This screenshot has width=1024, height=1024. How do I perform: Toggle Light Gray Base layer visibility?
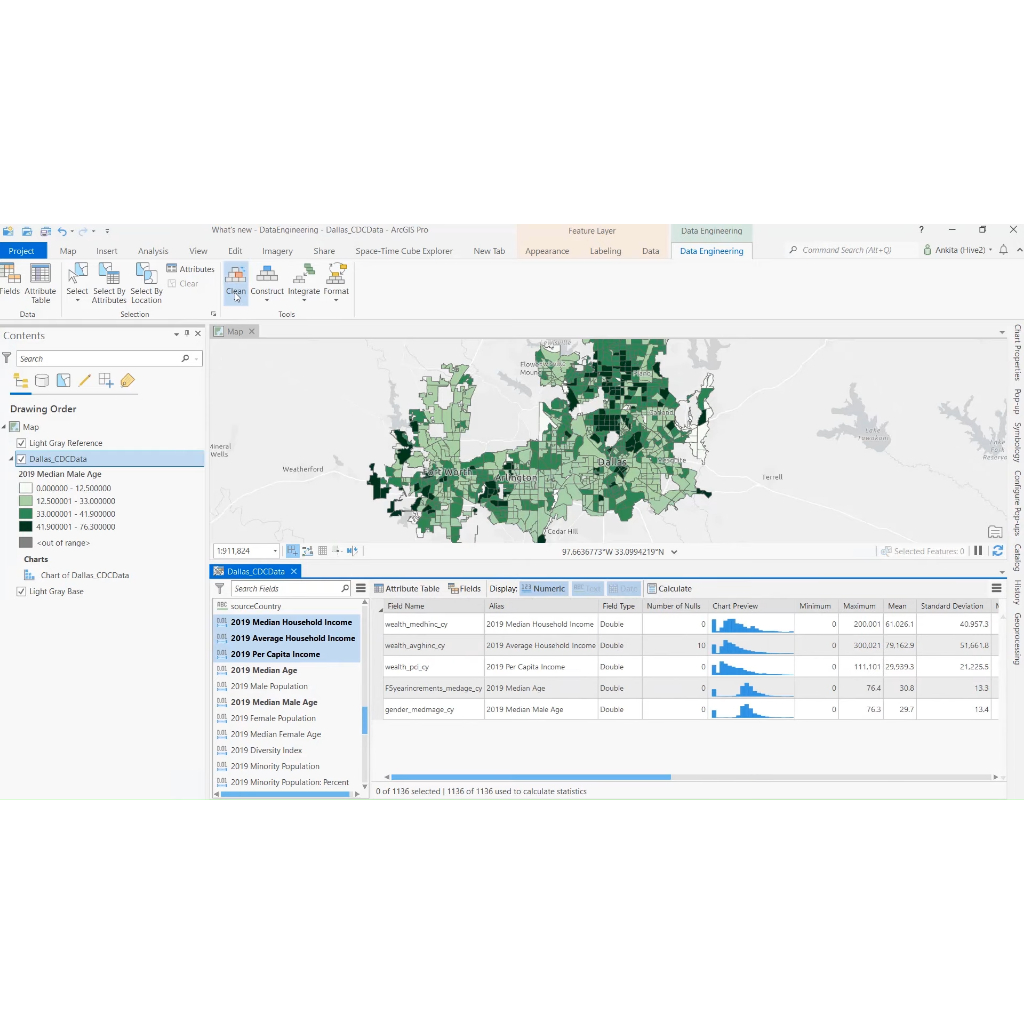point(22,591)
